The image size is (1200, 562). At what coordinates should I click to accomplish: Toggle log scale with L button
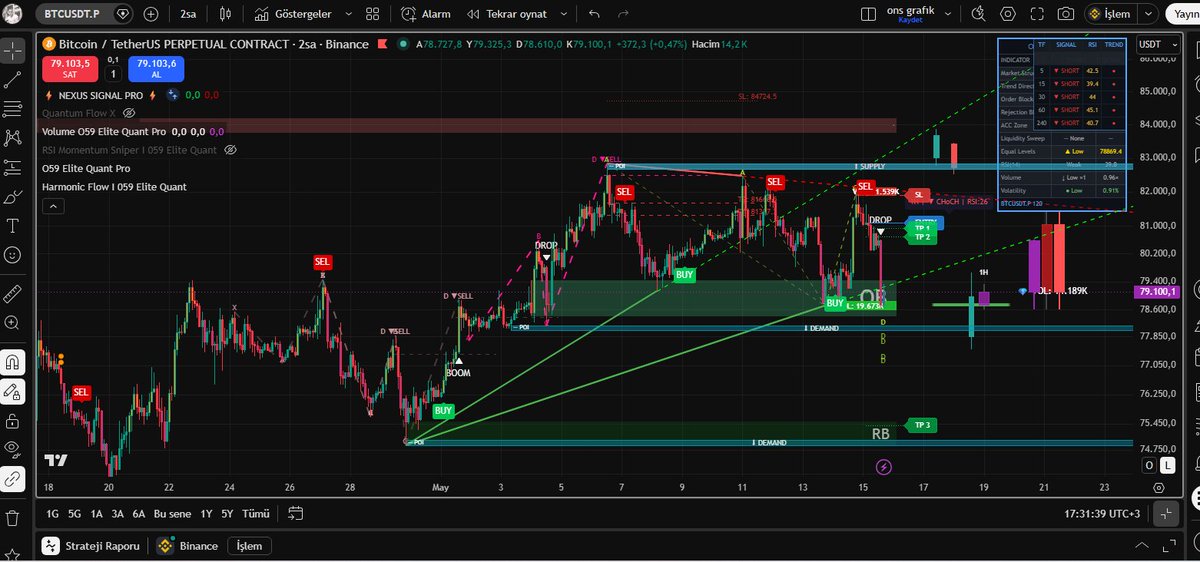(x=1167, y=465)
